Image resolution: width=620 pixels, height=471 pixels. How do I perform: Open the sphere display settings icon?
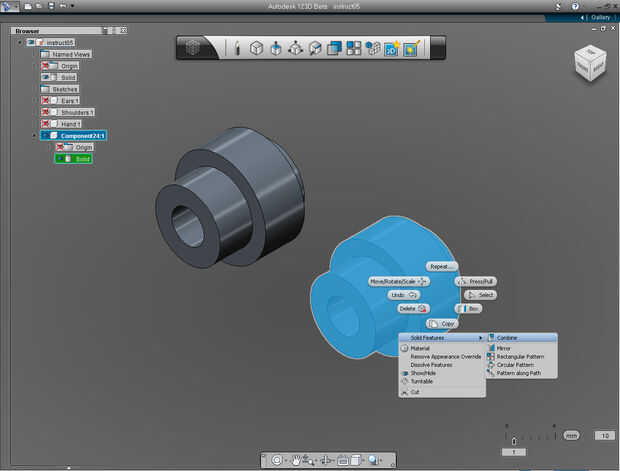[x=373, y=460]
